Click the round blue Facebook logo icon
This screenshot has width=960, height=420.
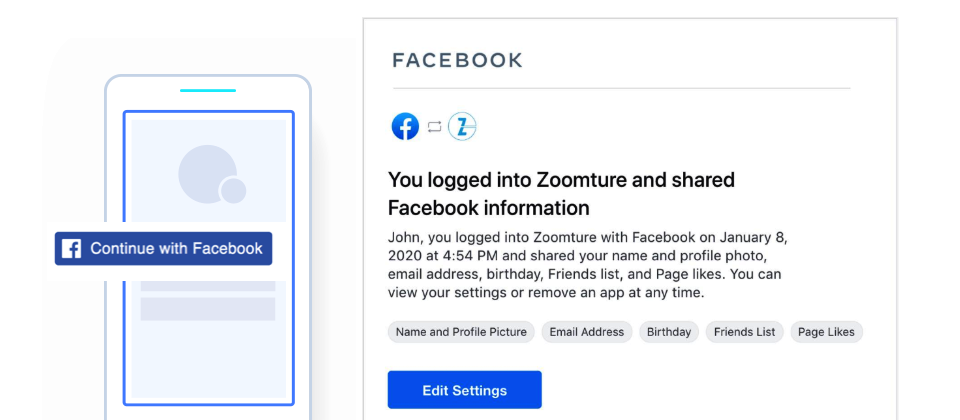[405, 127]
